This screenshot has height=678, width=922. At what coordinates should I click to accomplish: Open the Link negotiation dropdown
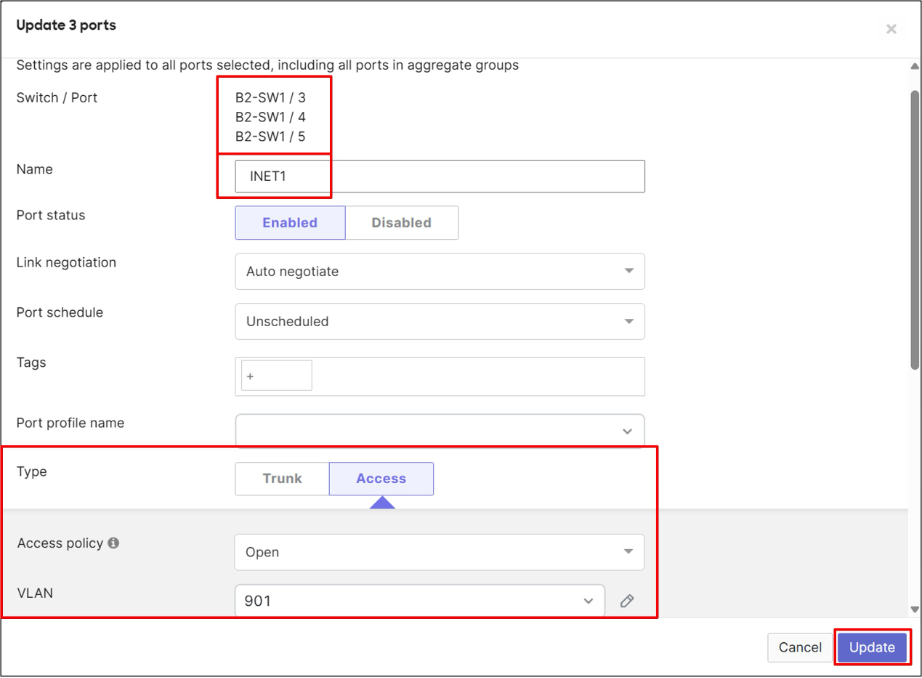pyautogui.click(x=440, y=271)
